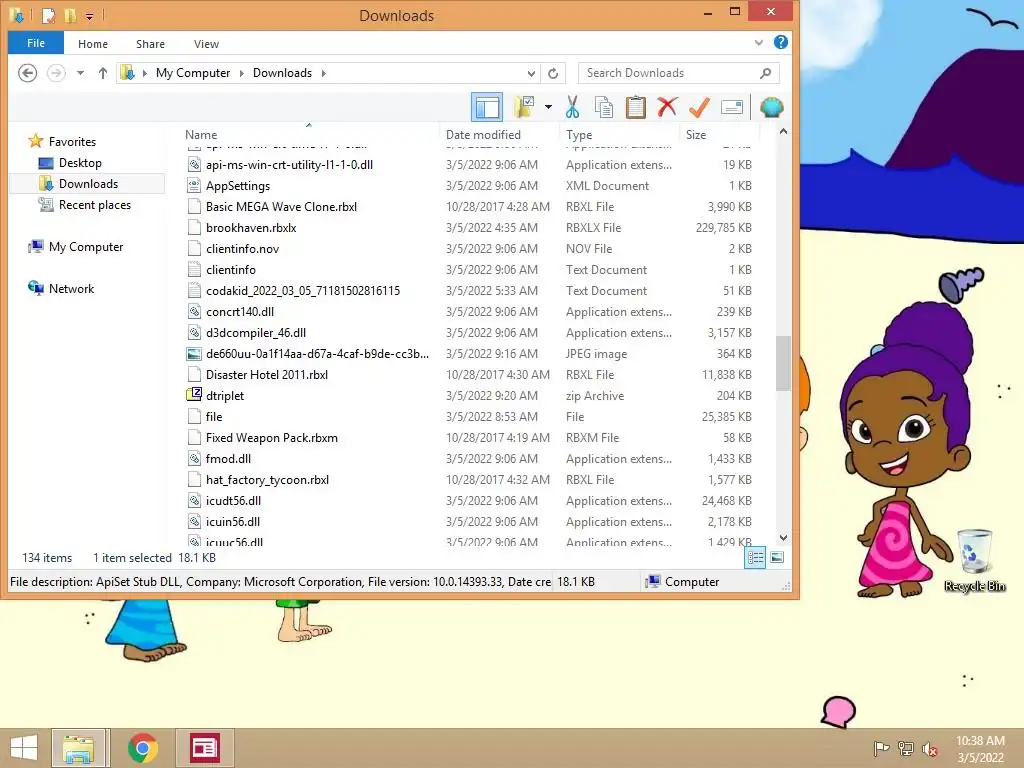This screenshot has width=1024, height=768.
Task: Click scroll up arrow of file list
Action: [783, 132]
